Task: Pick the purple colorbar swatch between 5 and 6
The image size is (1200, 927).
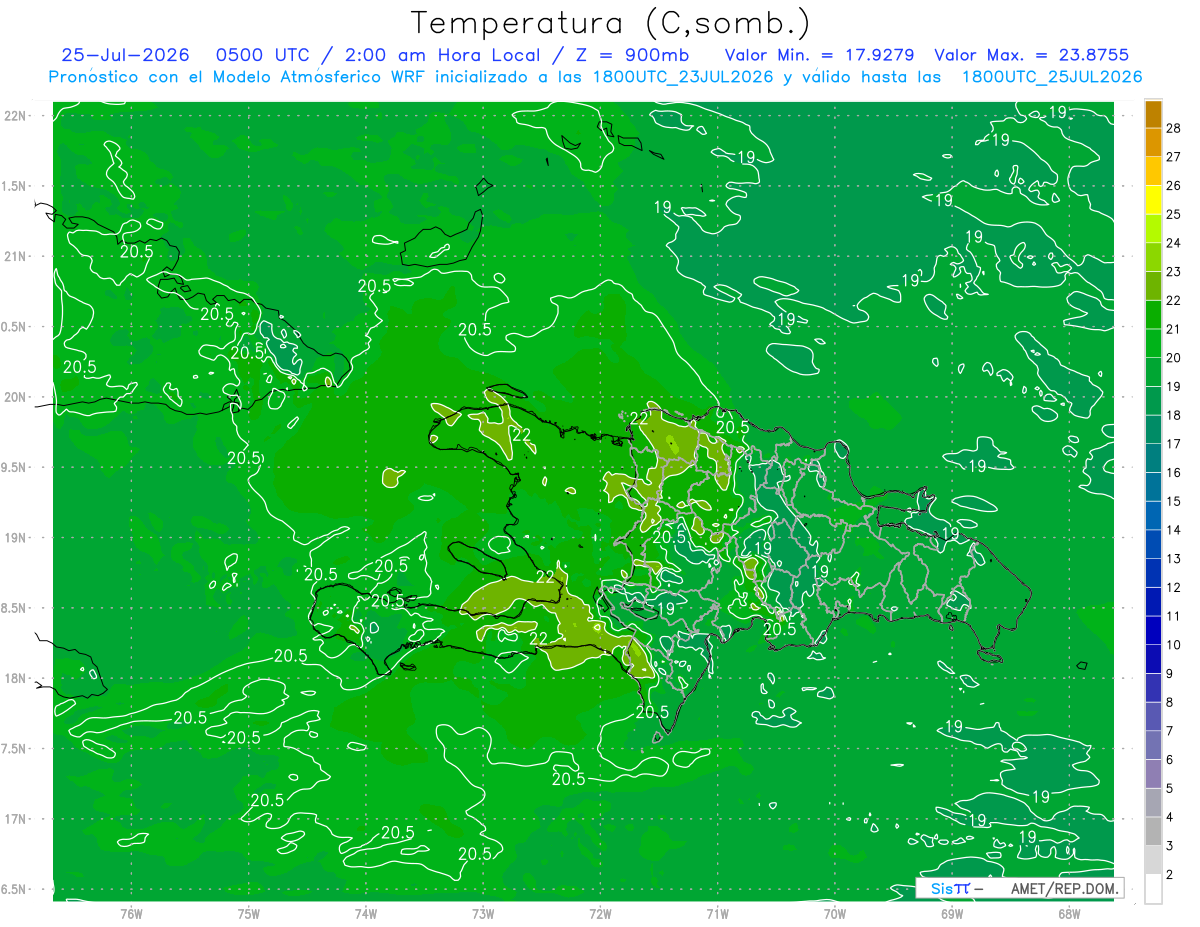Action: (1153, 774)
